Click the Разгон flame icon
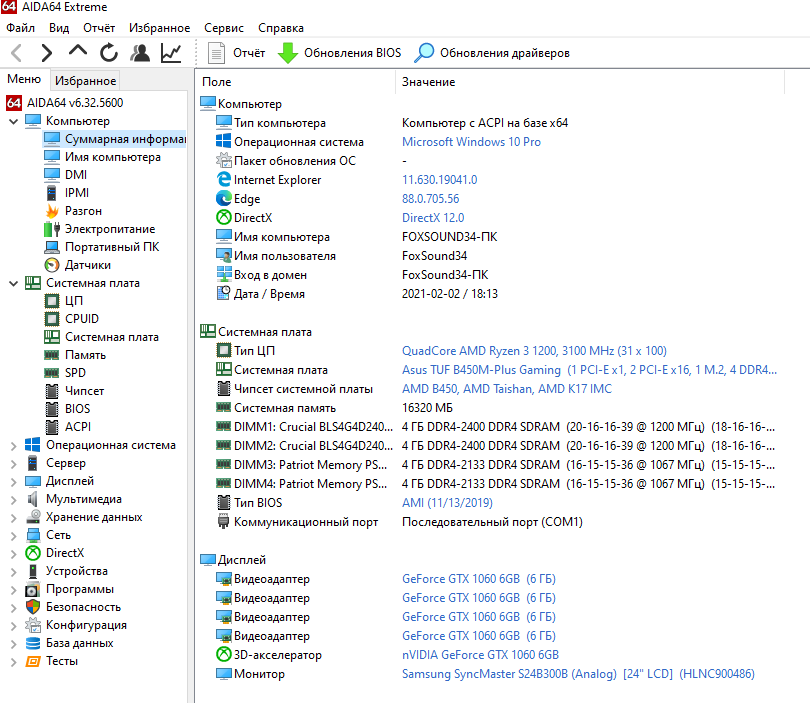 pyautogui.click(x=52, y=211)
